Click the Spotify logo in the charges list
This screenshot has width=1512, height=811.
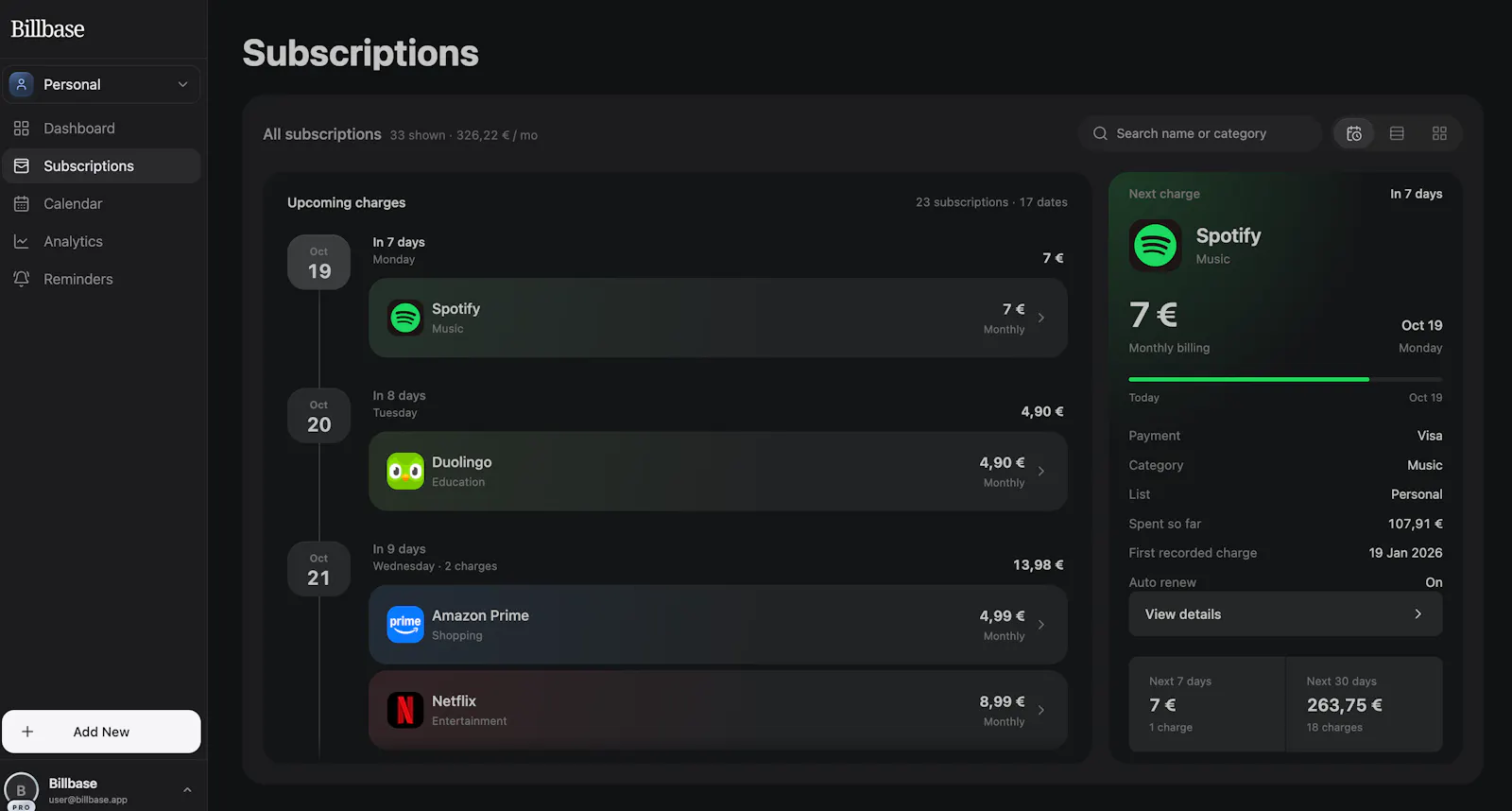[x=405, y=318]
